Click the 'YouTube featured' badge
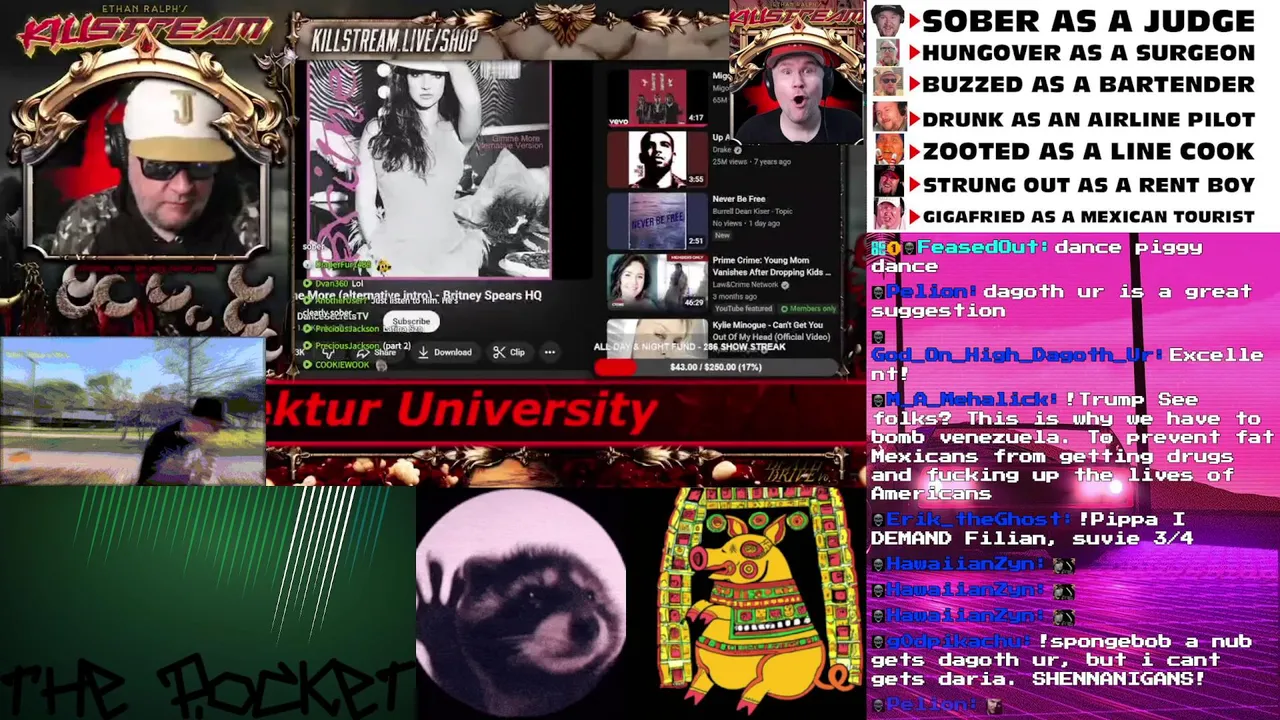This screenshot has width=1280, height=720. [742, 309]
